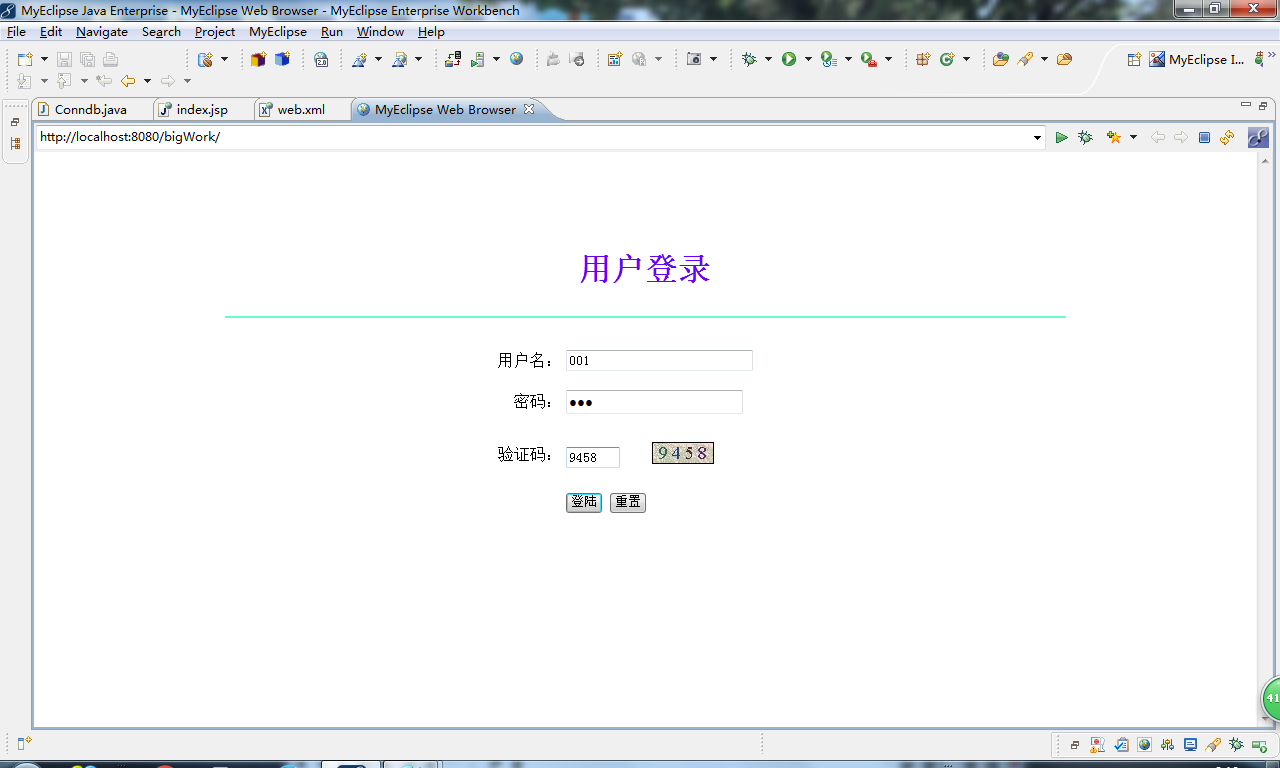Click the 用户名 input field containing 001

coord(659,361)
